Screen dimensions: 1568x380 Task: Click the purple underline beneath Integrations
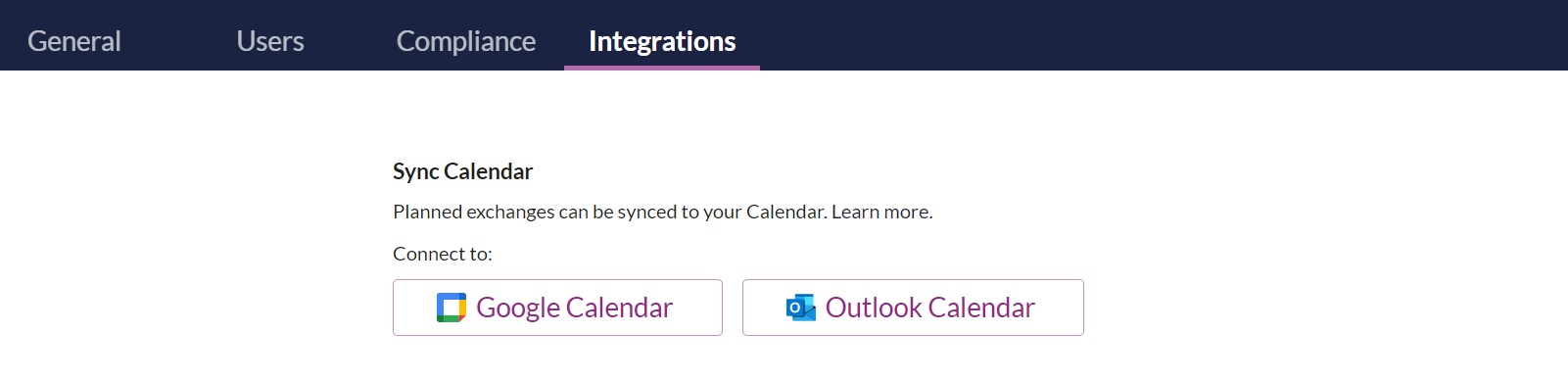pos(662,68)
